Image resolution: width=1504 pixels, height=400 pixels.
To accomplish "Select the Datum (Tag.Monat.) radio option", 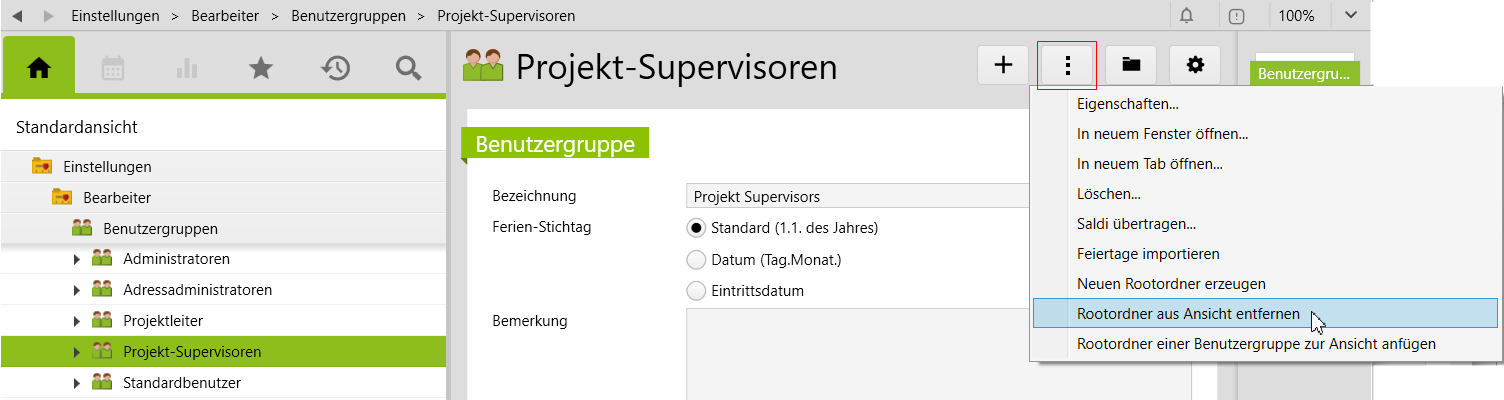I will (x=697, y=260).
